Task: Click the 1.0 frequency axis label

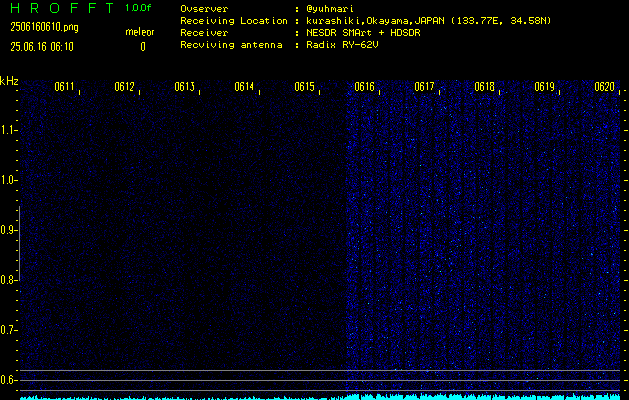Action: (8, 180)
